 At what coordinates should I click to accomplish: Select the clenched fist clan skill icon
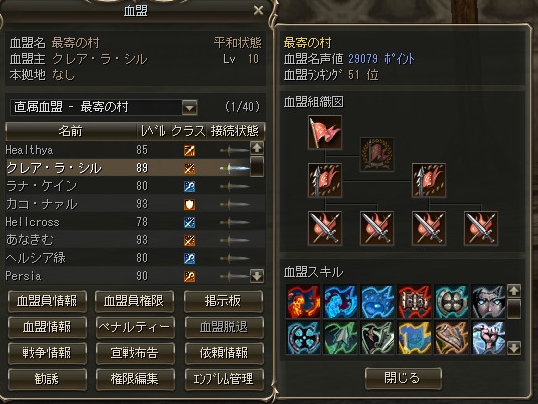pyautogui.click(x=488, y=338)
